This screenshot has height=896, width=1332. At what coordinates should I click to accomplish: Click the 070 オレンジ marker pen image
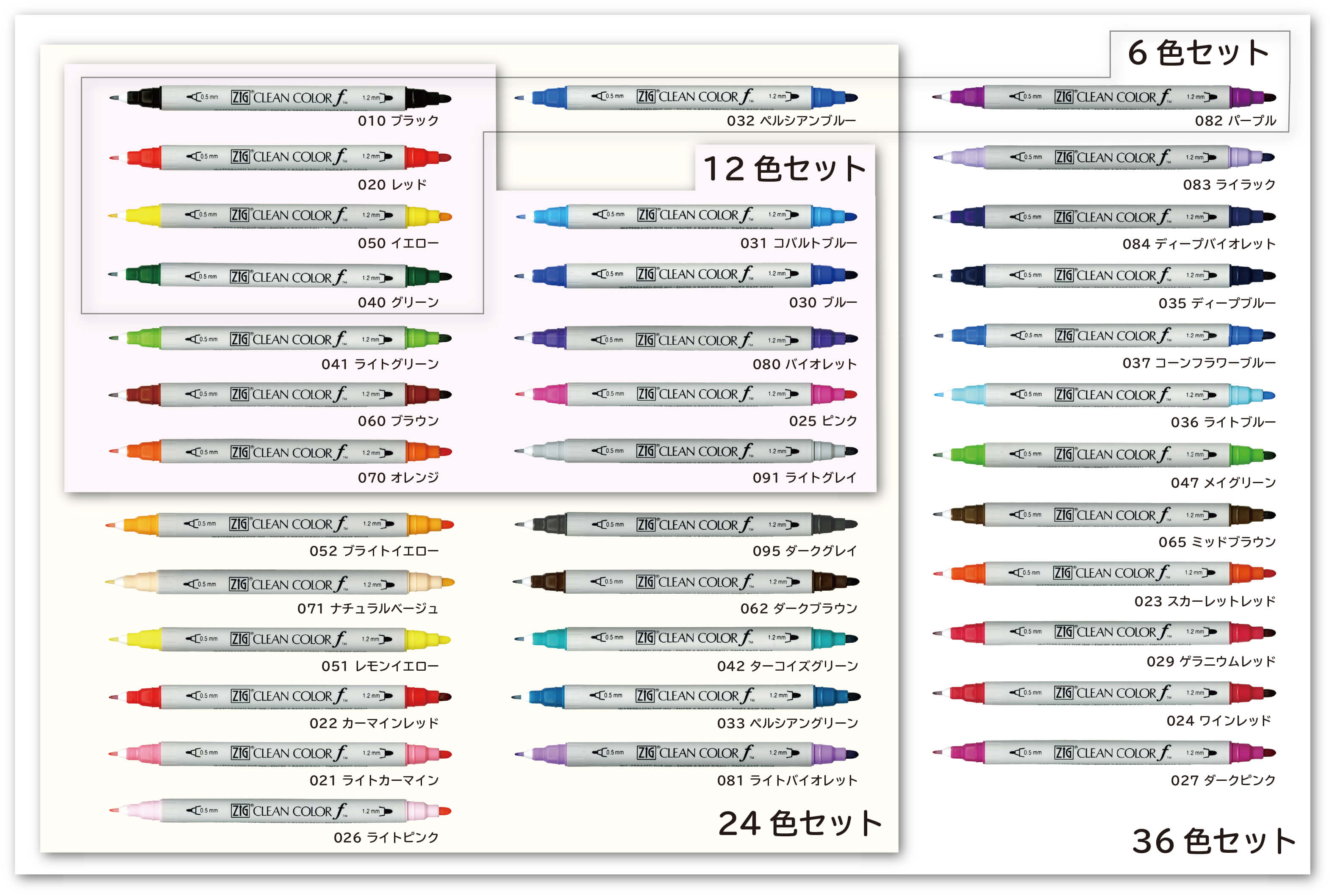280,451
